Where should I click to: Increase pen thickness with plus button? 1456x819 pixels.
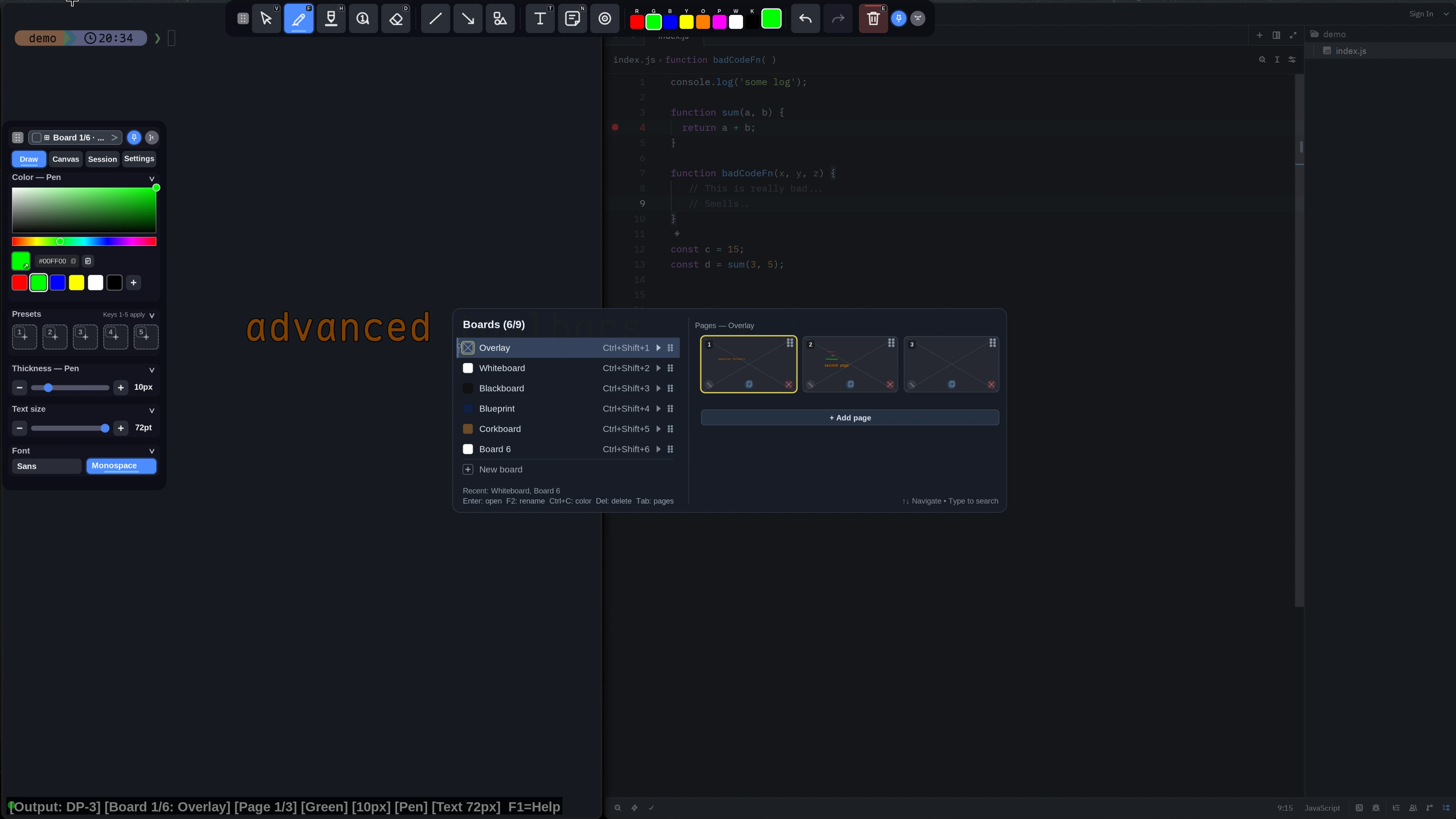[x=120, y=387]
